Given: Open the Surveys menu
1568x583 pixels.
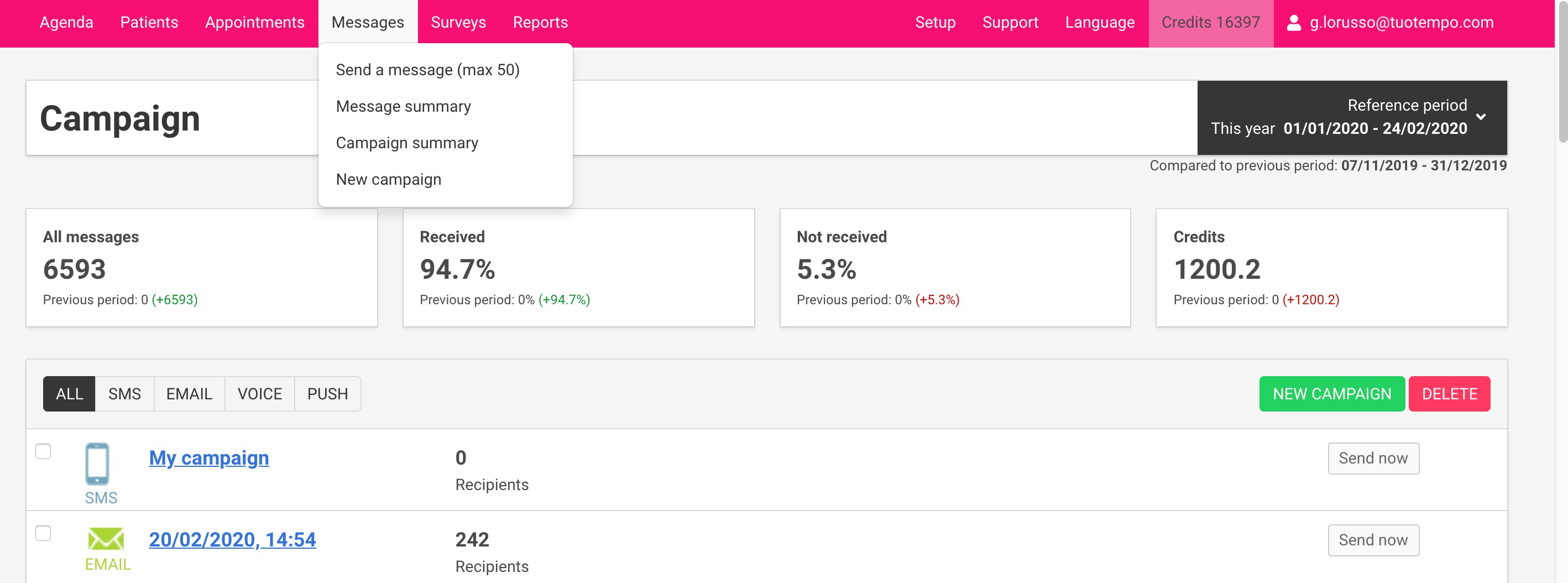Looking at the screenshot, I should tap(458, 23).
